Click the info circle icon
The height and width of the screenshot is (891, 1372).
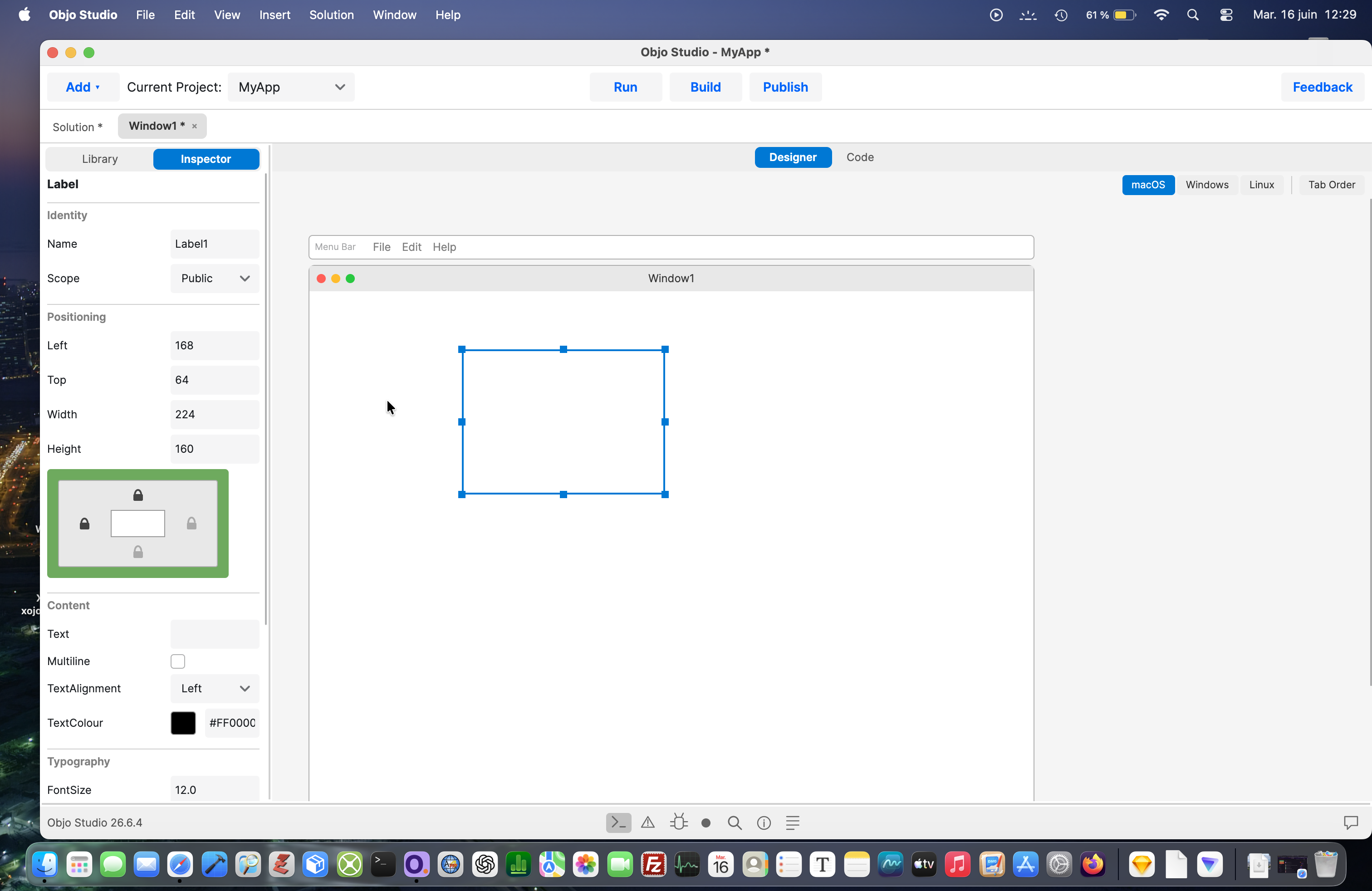(x=764, y=823)
